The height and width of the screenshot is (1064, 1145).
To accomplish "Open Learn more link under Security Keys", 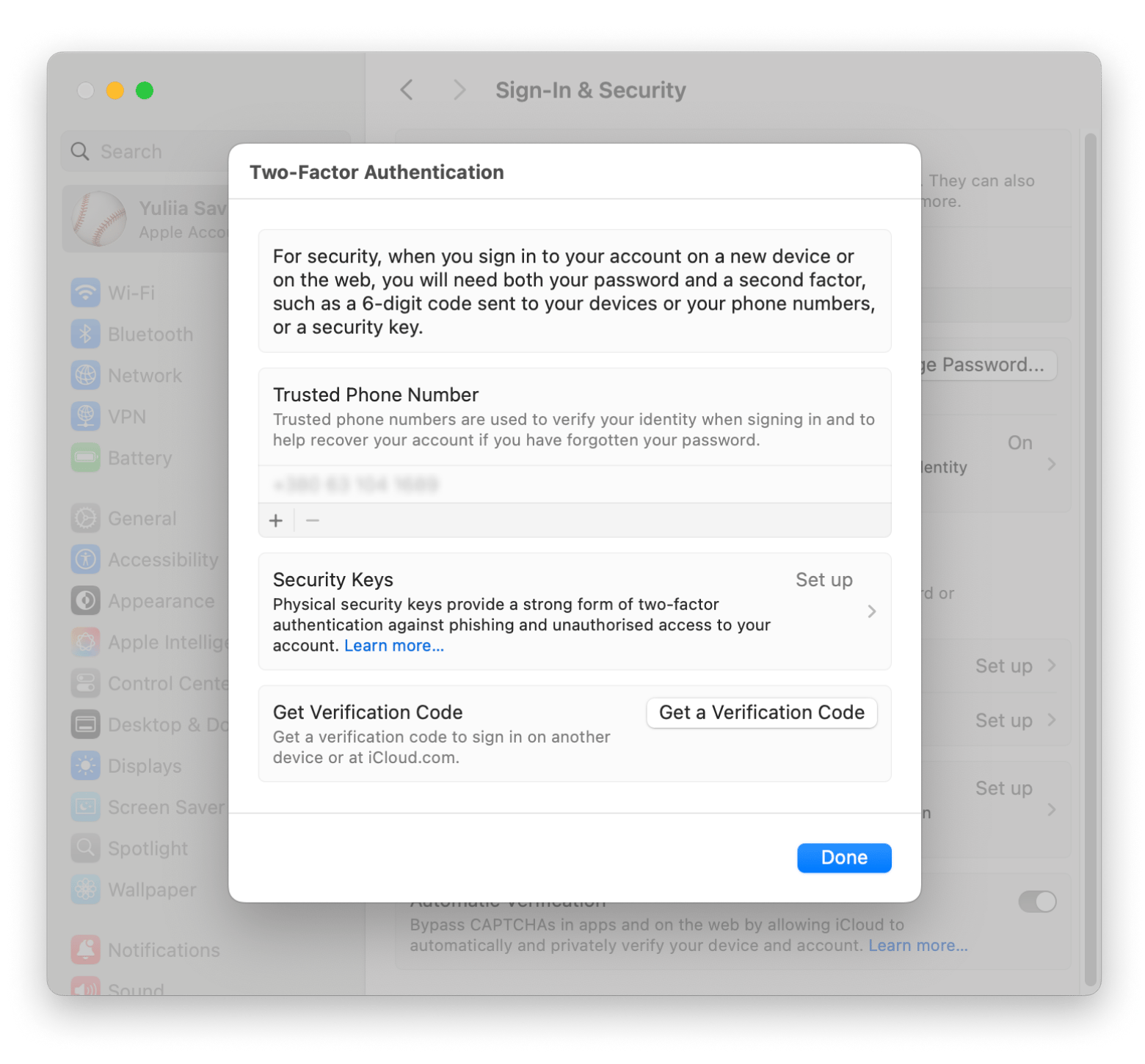I will click(394, 646).
